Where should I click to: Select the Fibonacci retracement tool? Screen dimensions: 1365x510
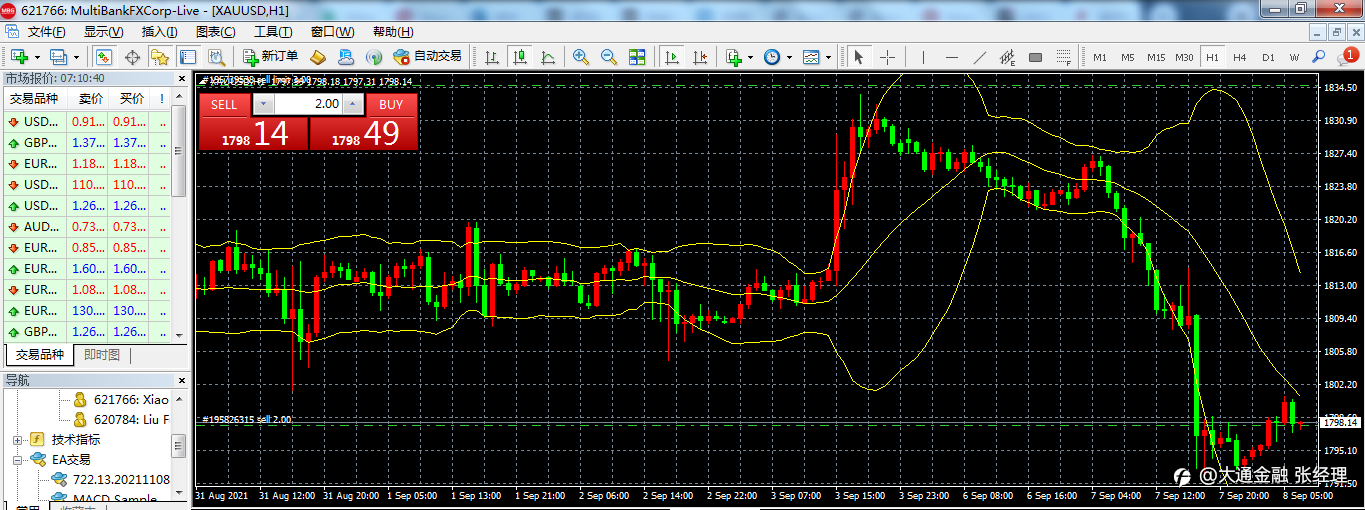1064,57
